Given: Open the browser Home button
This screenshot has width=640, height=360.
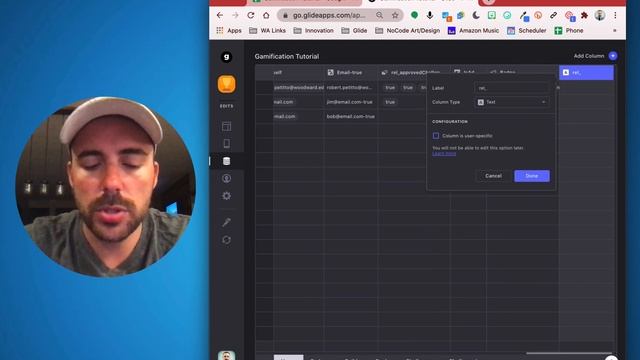Looking at the screenshot, I should 266,15.
